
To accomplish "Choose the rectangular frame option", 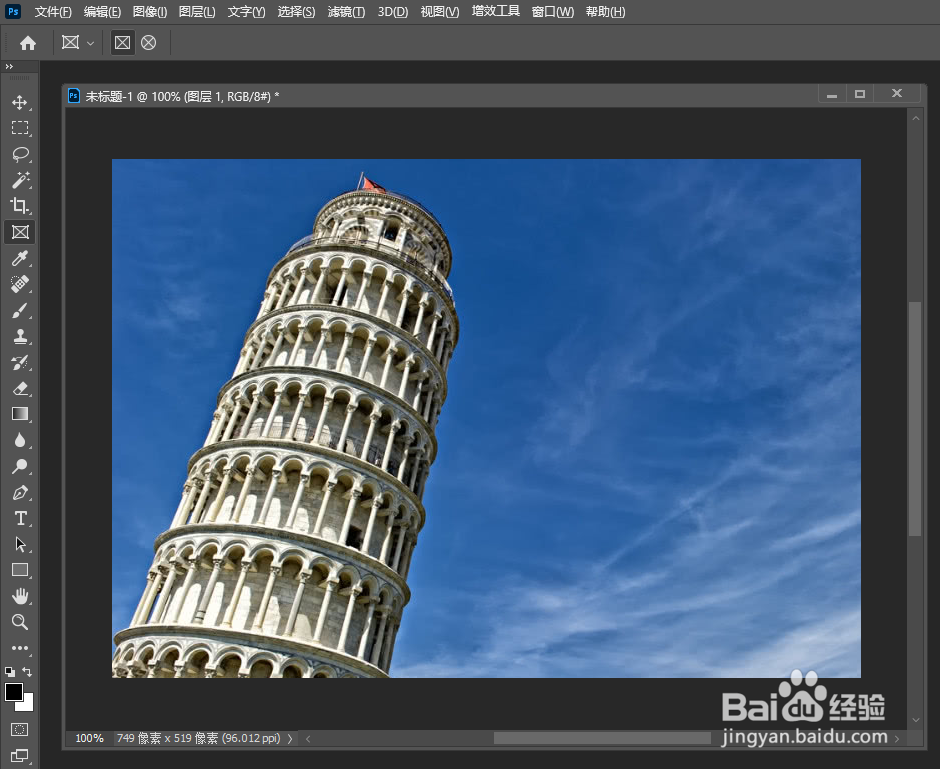I will (122, 43).
